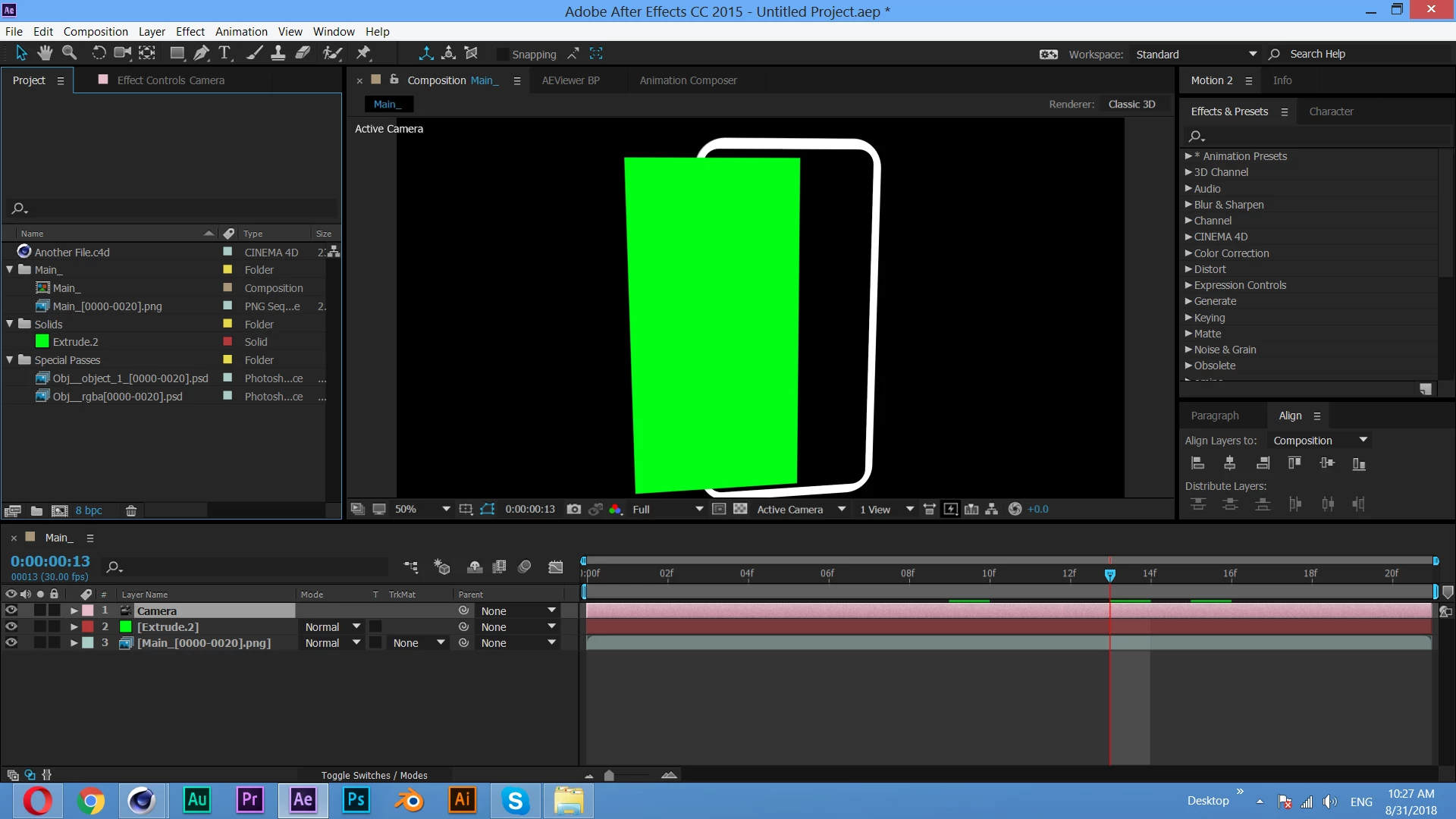Hide the Extrude.2 layer with eye toggle
Image resolution: width=1456 pixels, height=819 pixels.
(x=11, y=627)
